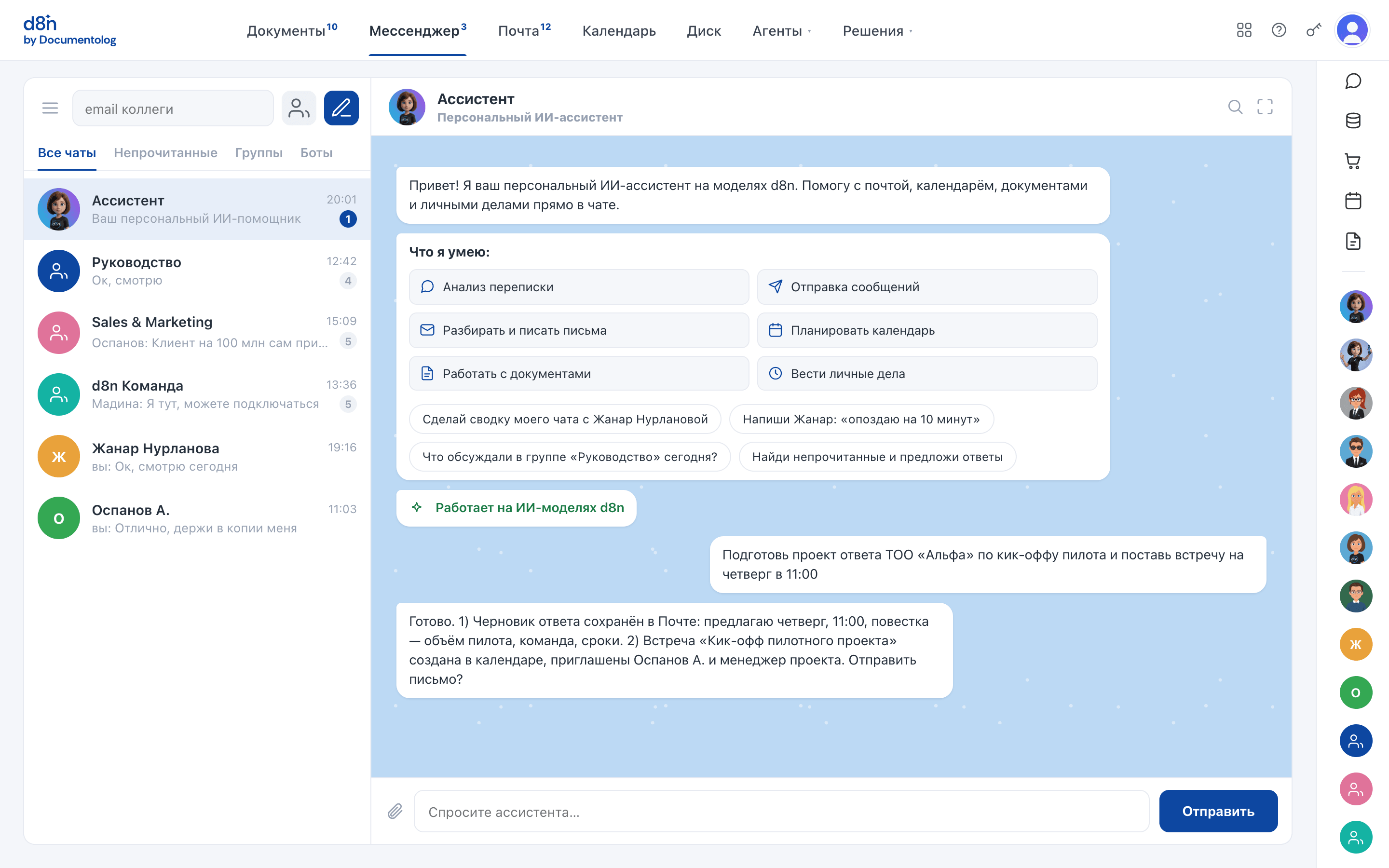The height and width of the screenshot is (868, 1389).
Task: Click suggestion Найди непрочитанные и предложи ответы
Action: point(877,456)
